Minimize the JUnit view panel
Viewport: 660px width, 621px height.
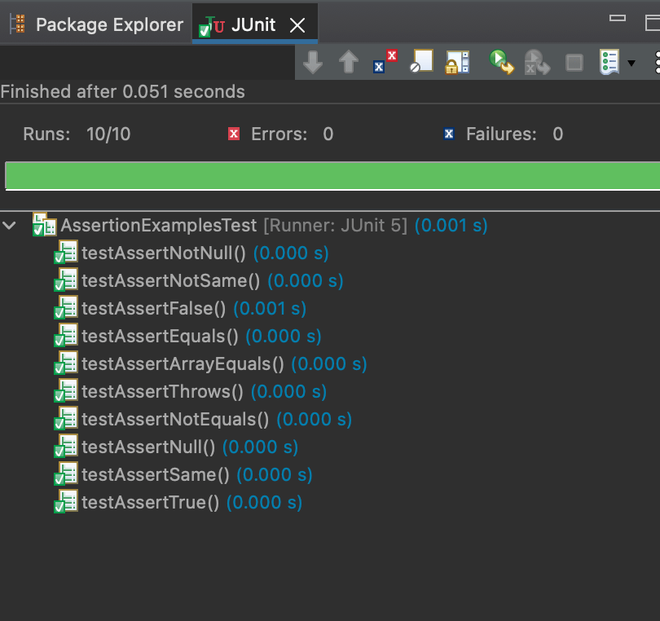[617, 18]
